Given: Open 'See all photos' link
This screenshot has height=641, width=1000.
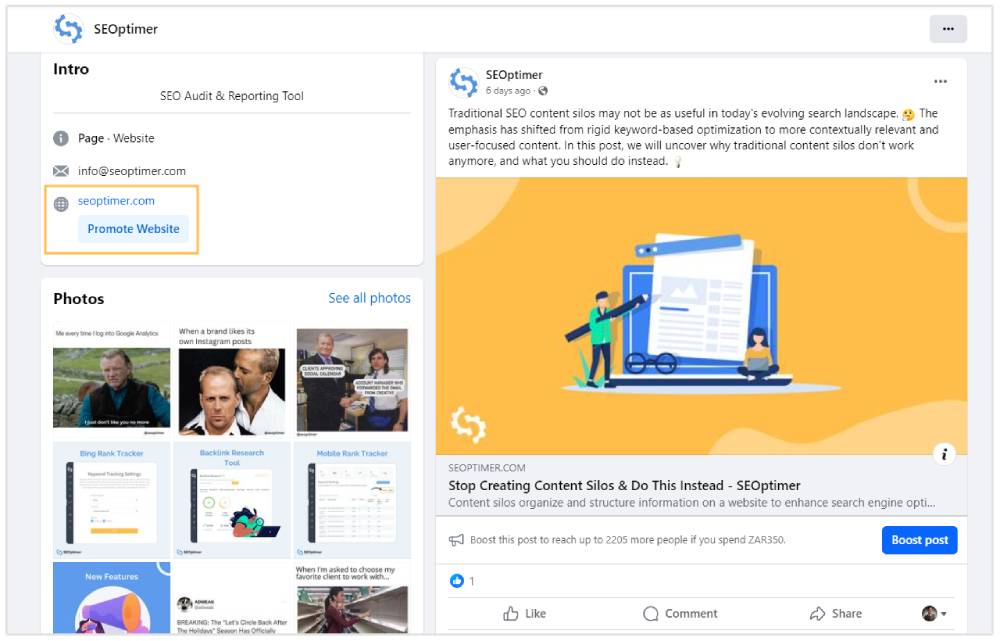Looking at the screenshot, I should pos(370,298).
